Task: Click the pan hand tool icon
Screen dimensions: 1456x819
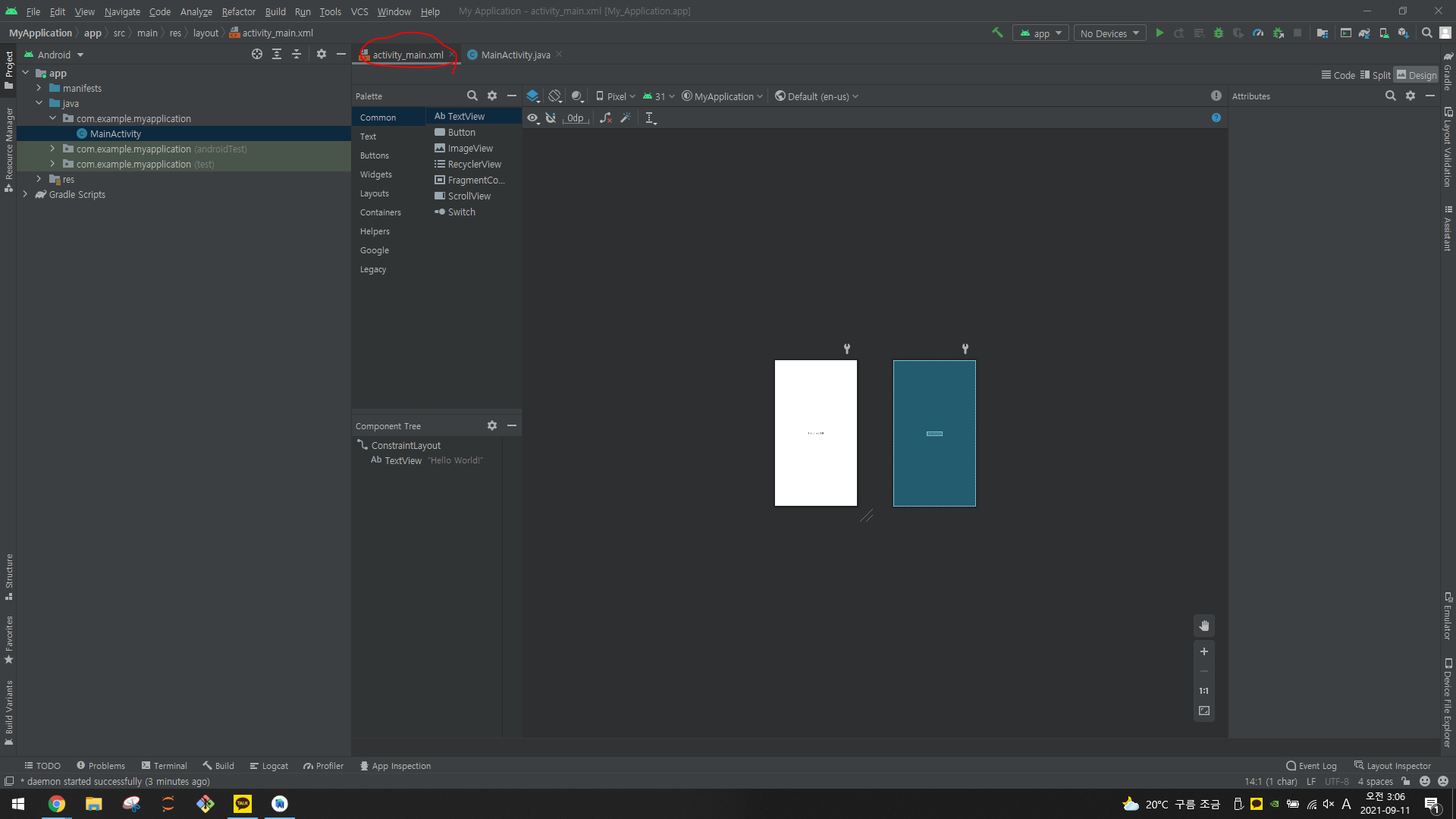Action: [x=1203, y=626]
